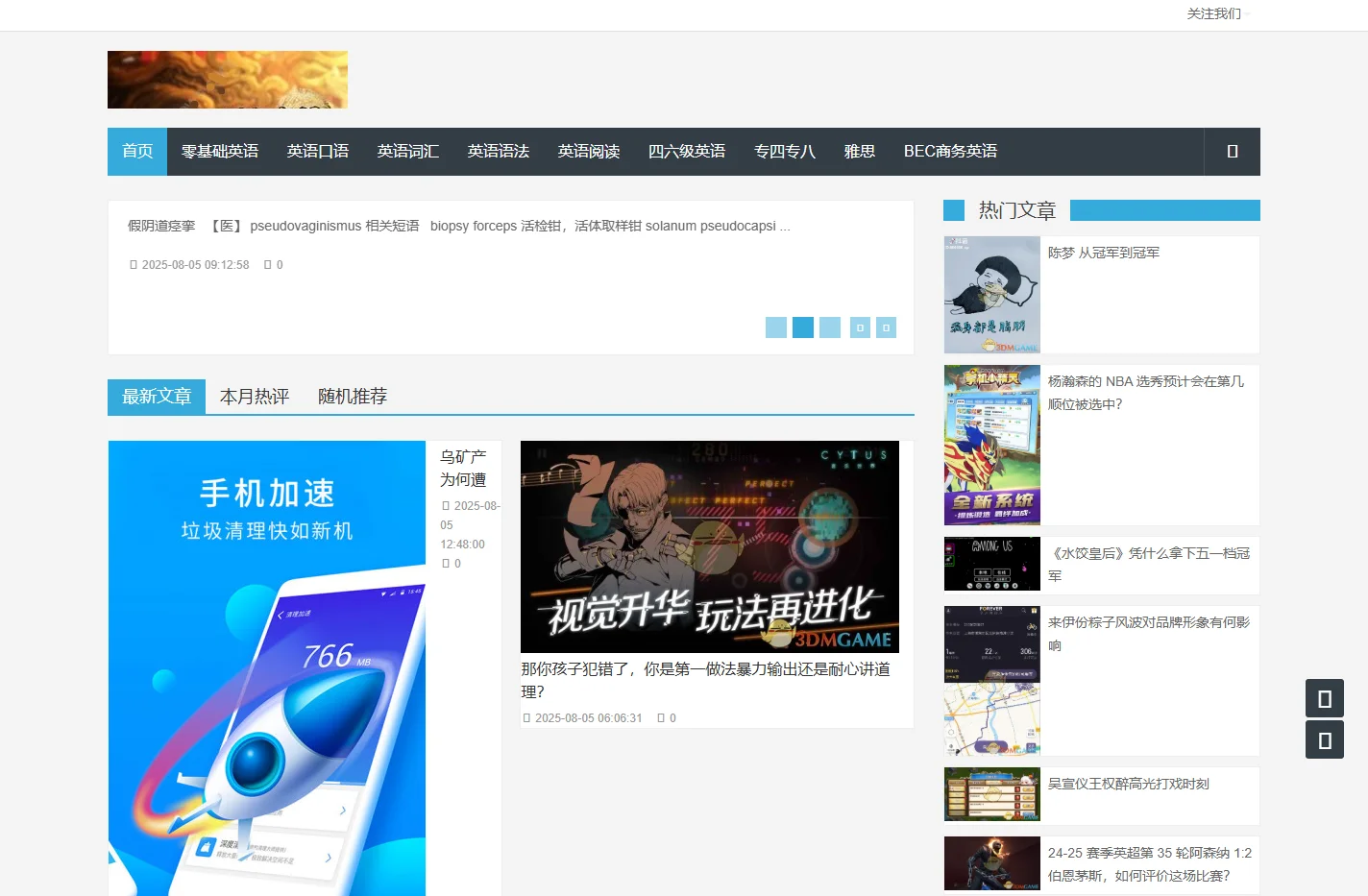This screenshot has width=1368, height=896.
Task: Open the 英语阅读 menu item
Action: 589,152
